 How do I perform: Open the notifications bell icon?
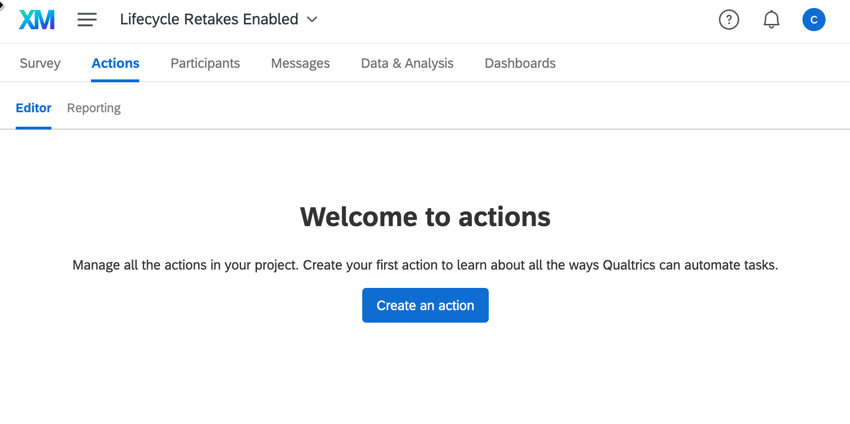tap(771, 20)
